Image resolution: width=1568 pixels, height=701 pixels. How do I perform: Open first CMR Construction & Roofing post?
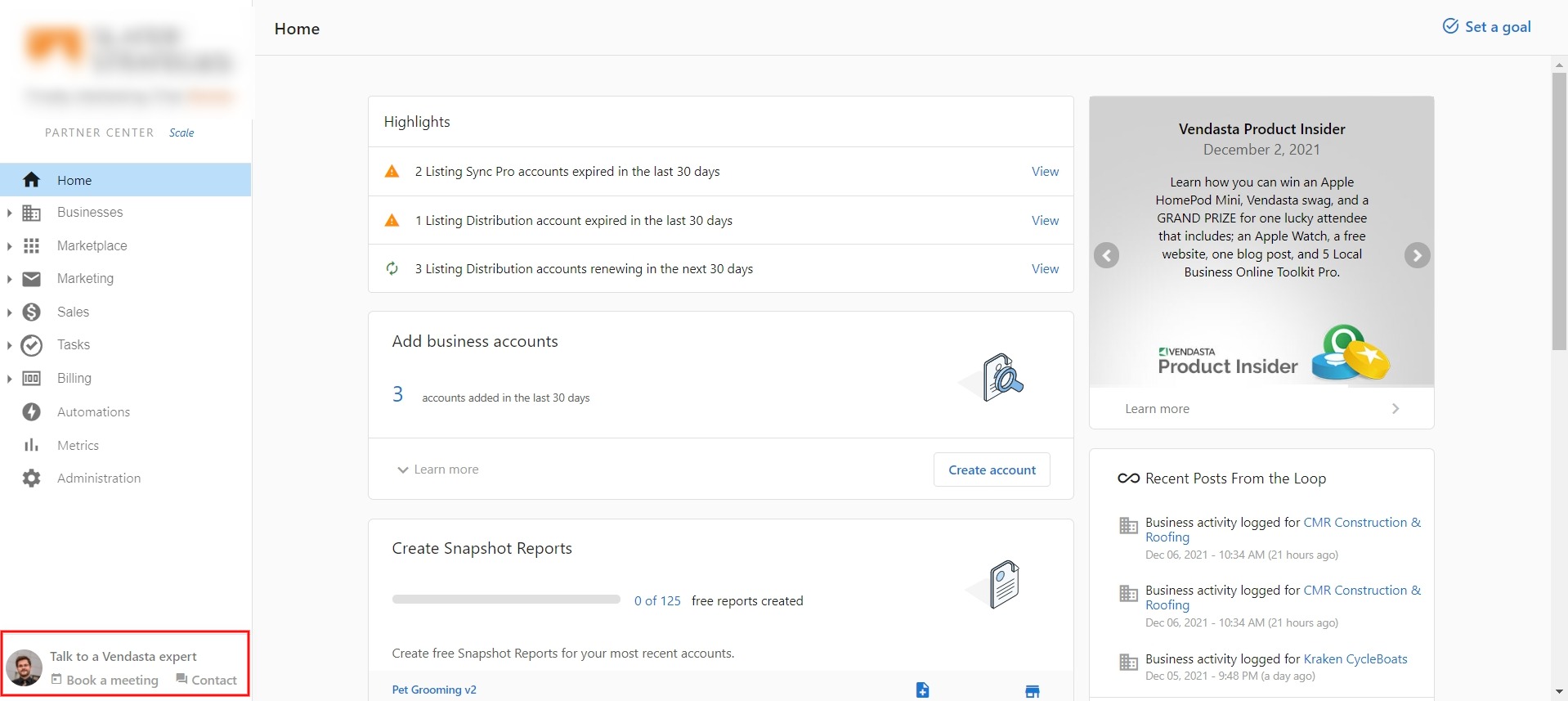tap(1284, 530)
